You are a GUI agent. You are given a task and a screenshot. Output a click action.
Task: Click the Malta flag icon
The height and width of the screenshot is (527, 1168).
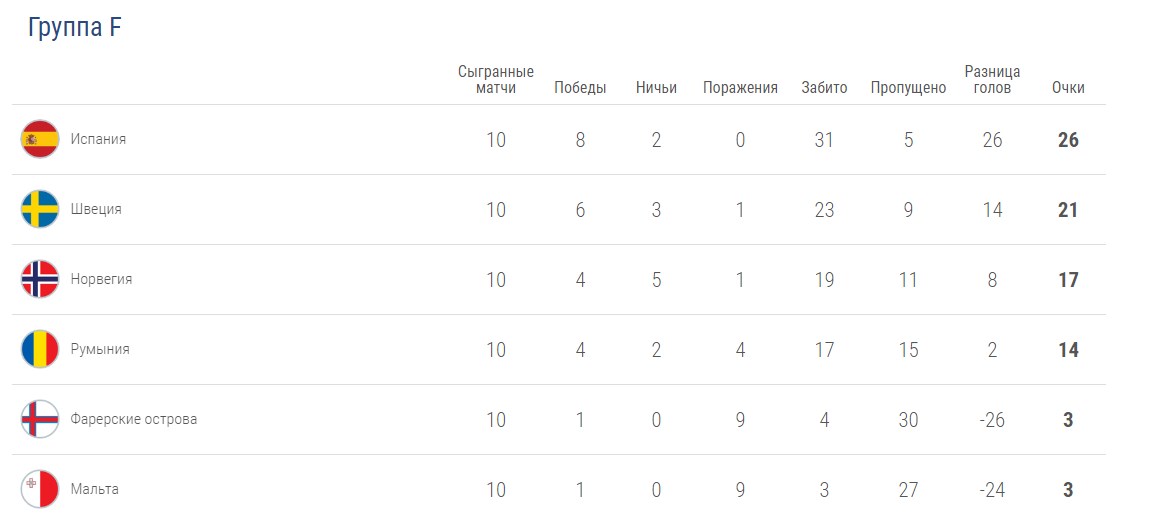40,489
